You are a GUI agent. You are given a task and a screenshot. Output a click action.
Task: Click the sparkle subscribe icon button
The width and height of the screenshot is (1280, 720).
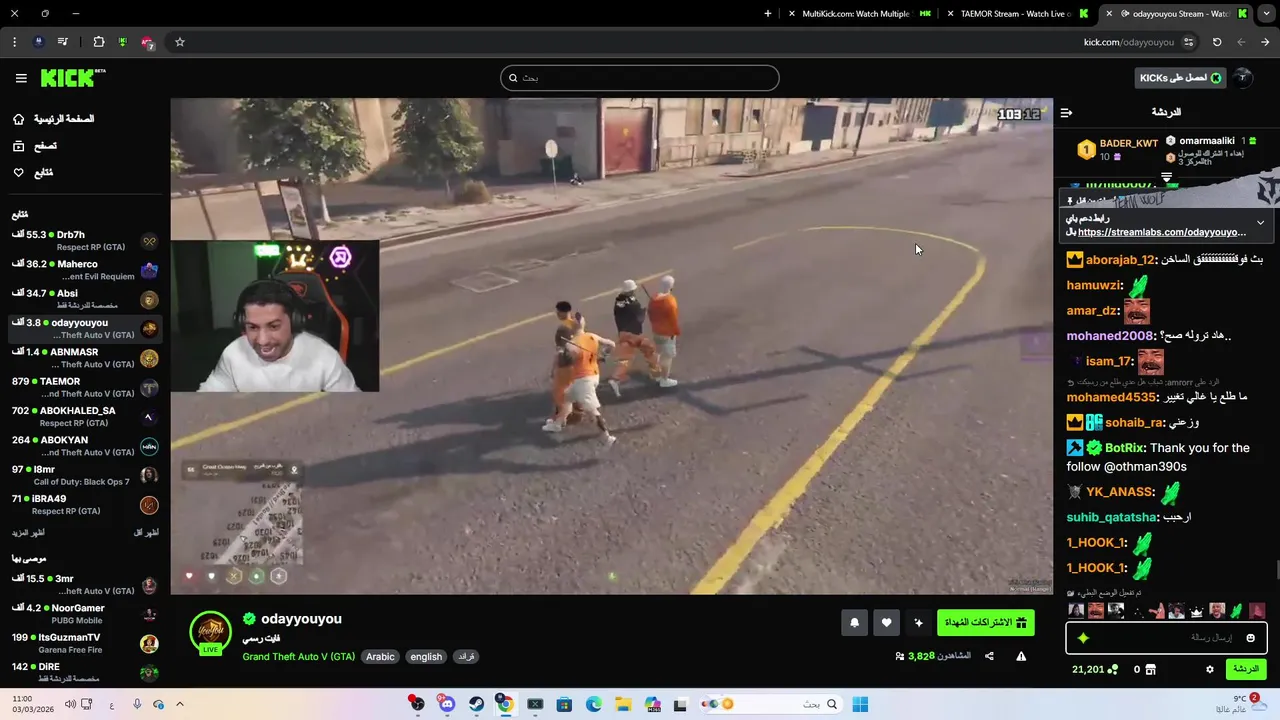coord(918,623)
